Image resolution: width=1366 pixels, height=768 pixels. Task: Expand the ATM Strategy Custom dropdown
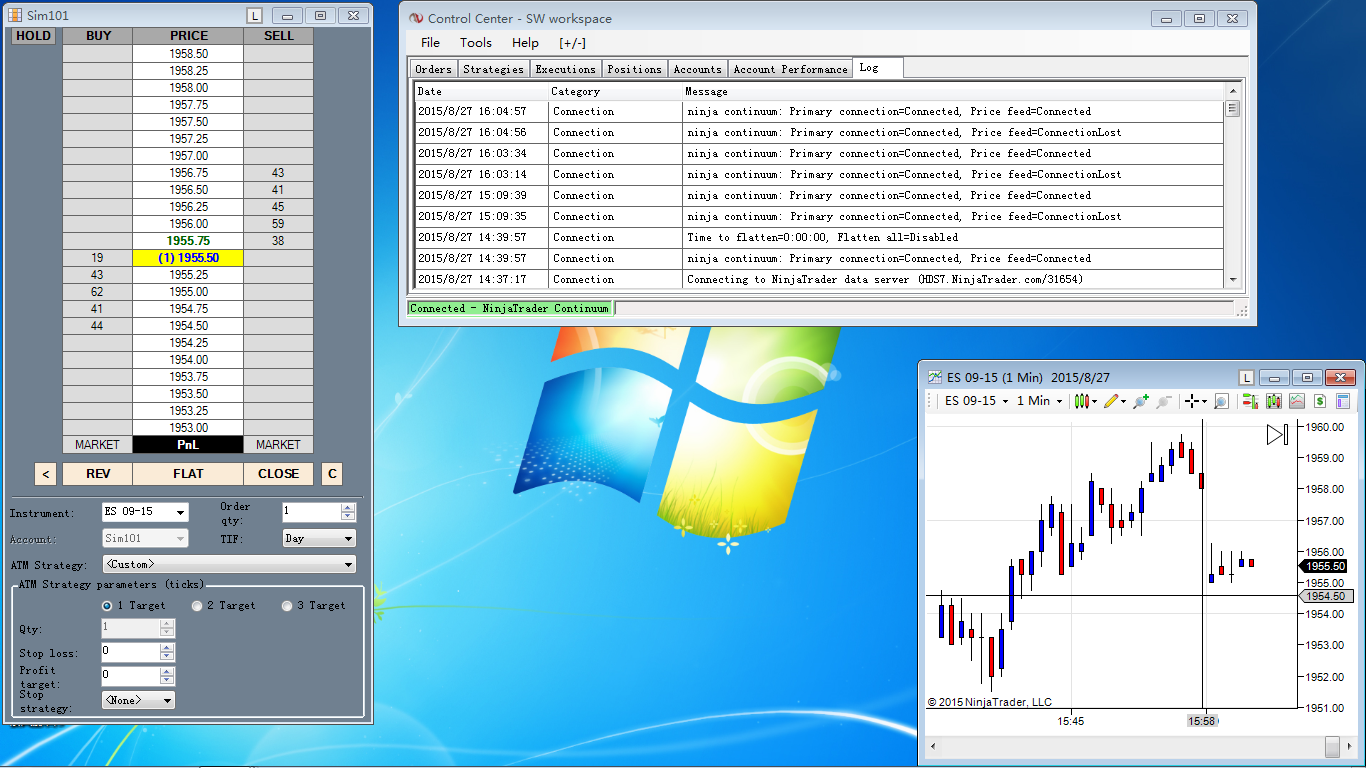pyautogui.click(x=229, y=565)
